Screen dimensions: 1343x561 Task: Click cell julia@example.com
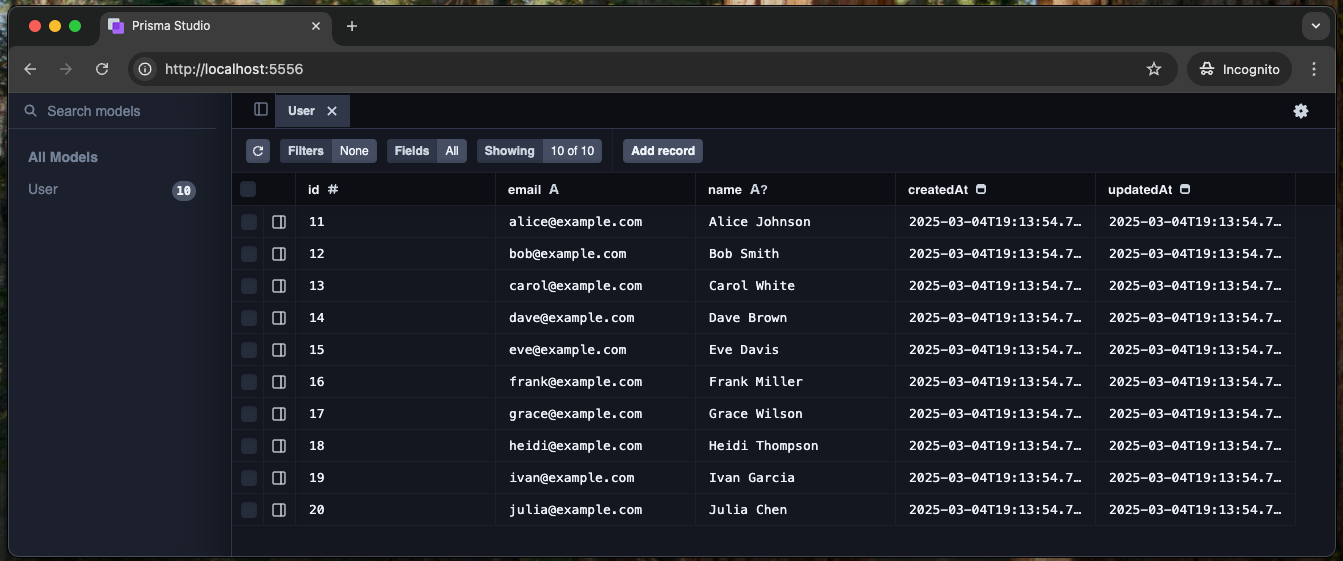(x=595, y=510)
